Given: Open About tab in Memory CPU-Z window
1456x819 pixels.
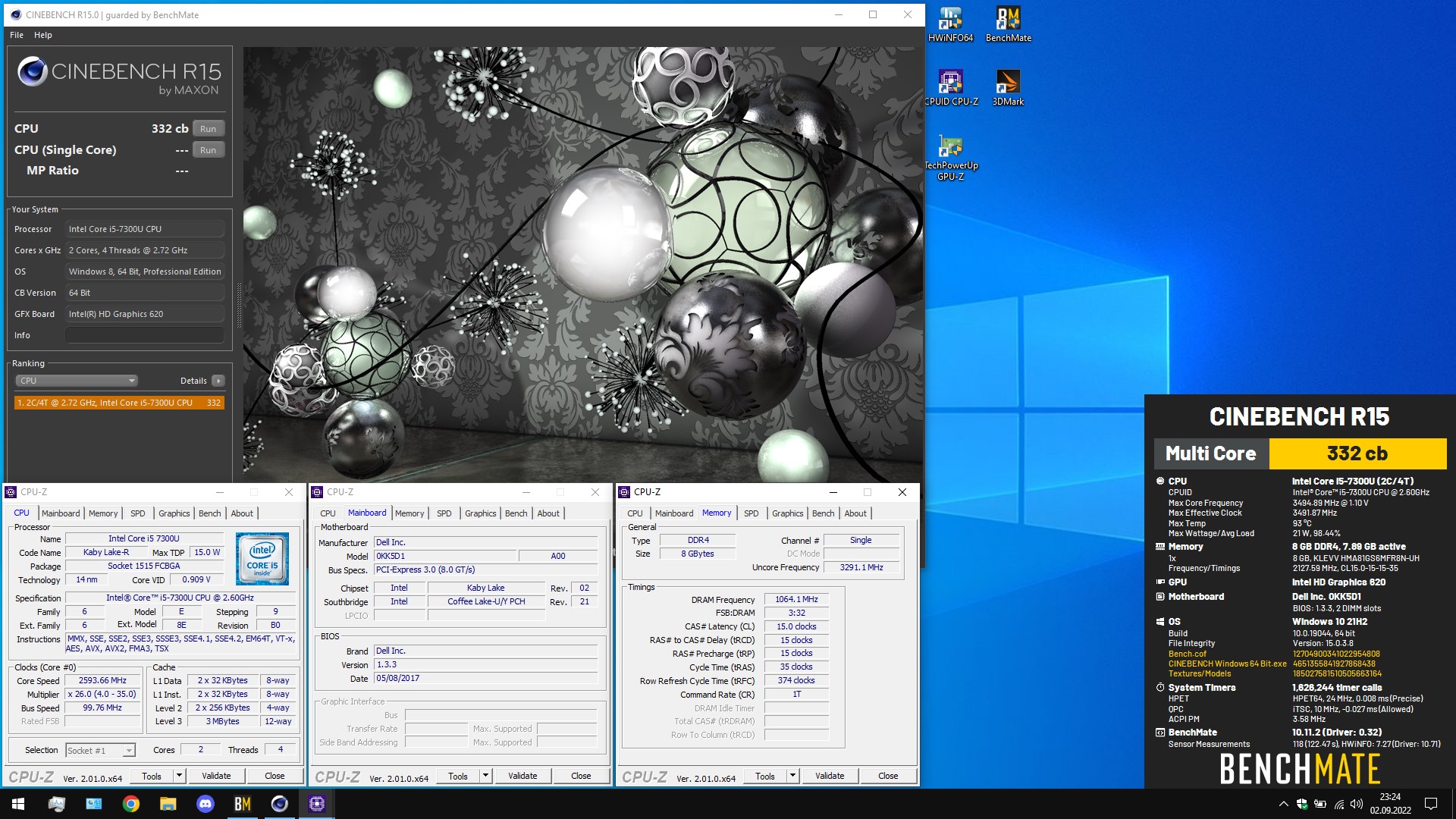Looking at the screenshot, I should click(855, 513).
